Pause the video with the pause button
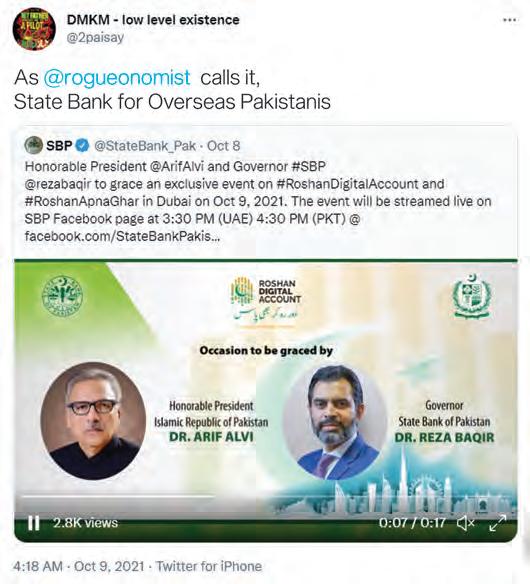530x584 pixels. point(34,523)
